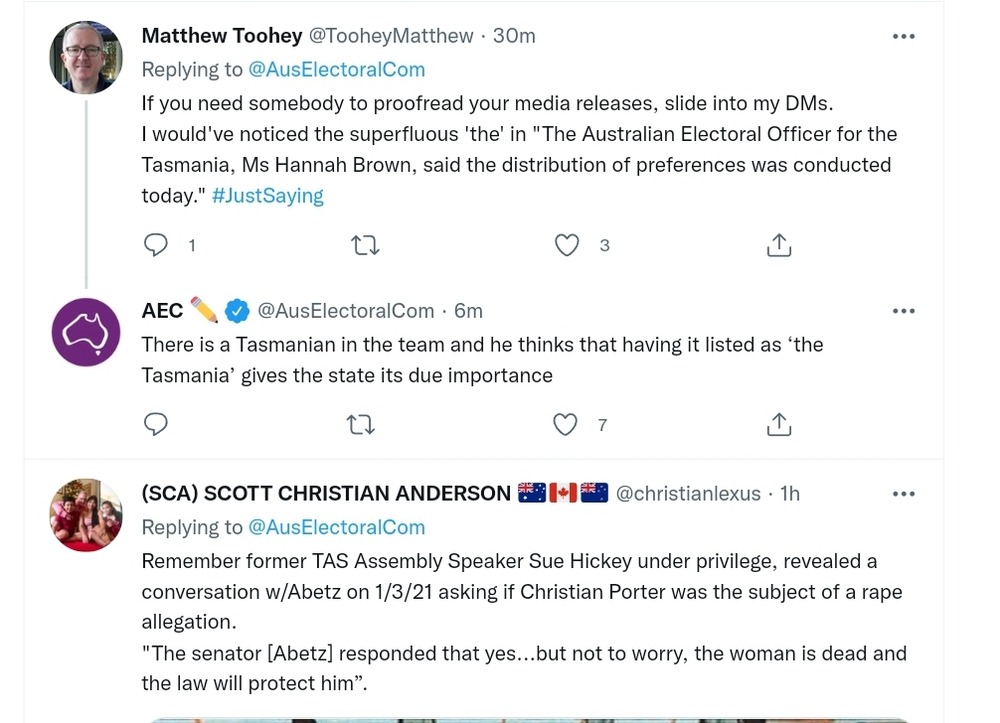
Task: Like the AEC tweet
Action: point(566,425)
